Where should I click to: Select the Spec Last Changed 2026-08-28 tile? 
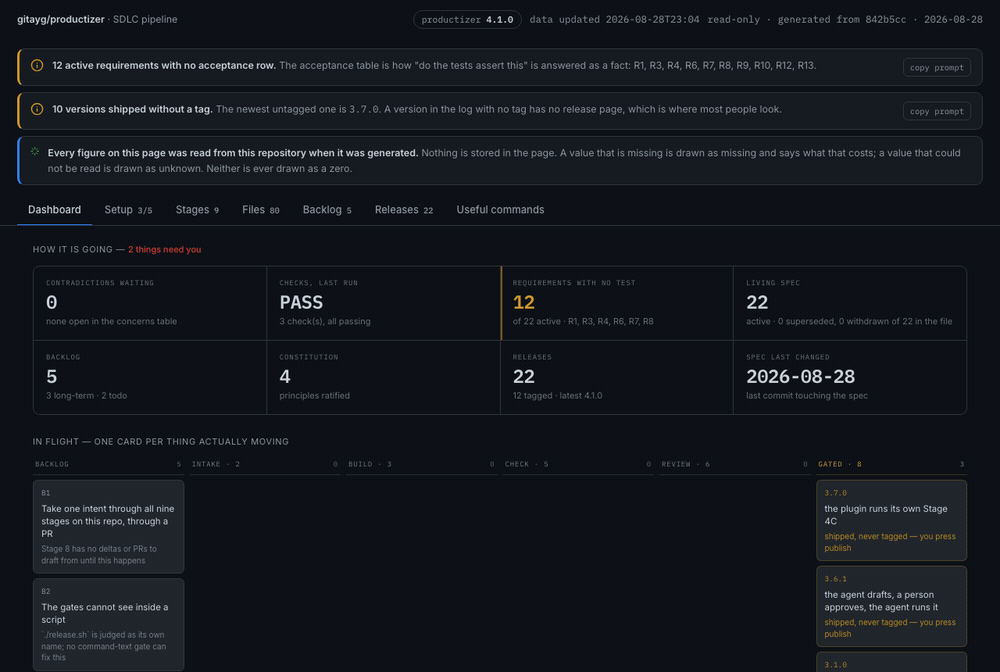pyautogui.click(x=849, y=377)
